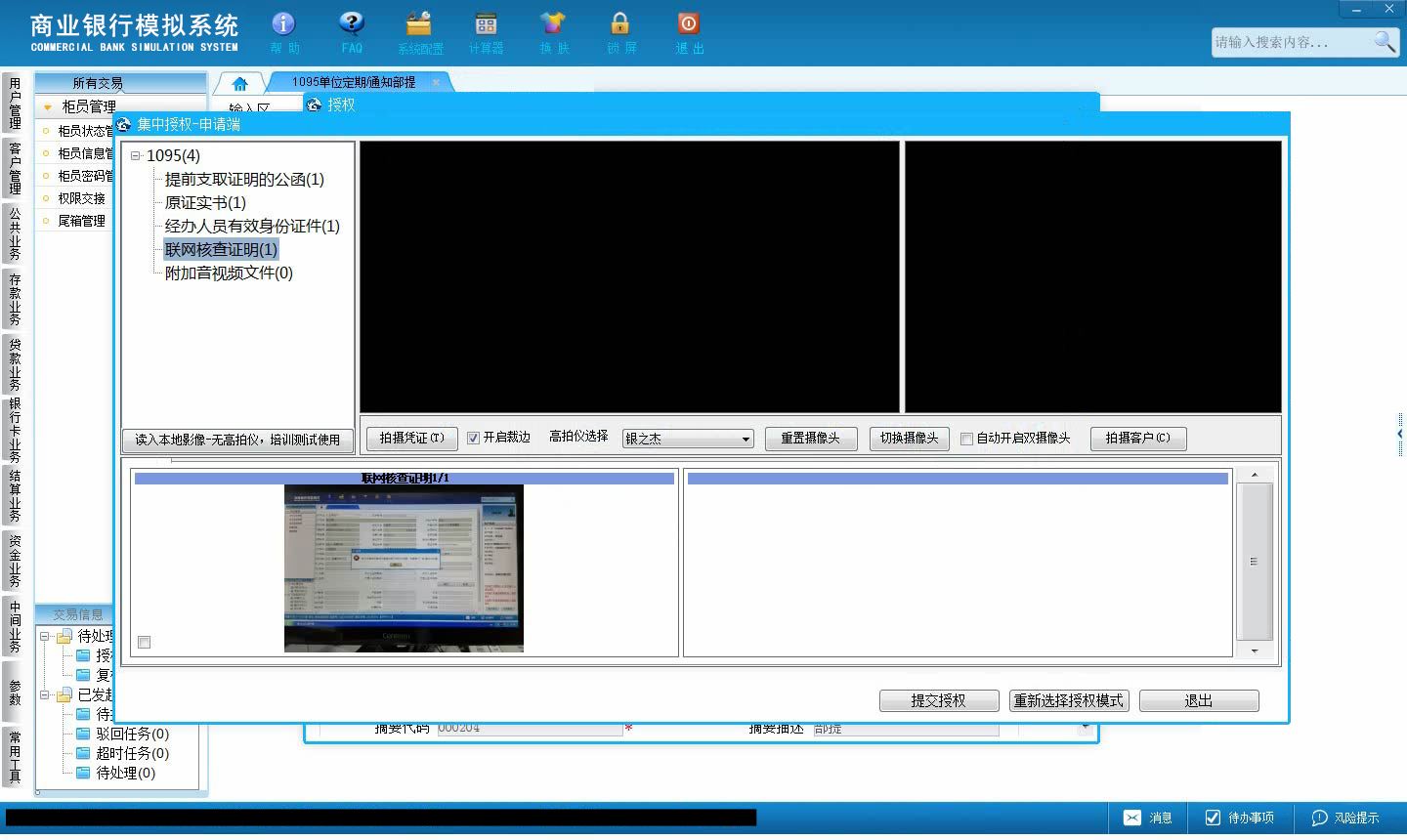Open the 参数 side tab
Viewport: 1407px width, 840px height.
pos(14,692)
